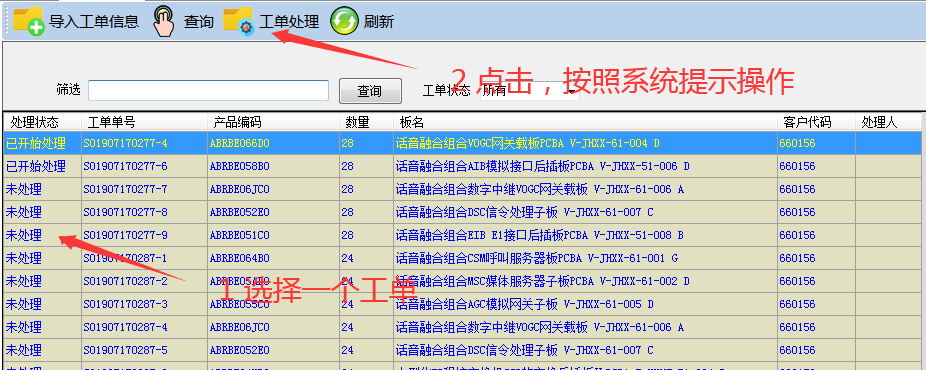Screen dimensions: 926x370
Task: Click the green 刷新 refresh icon
Action: [344, 22]
